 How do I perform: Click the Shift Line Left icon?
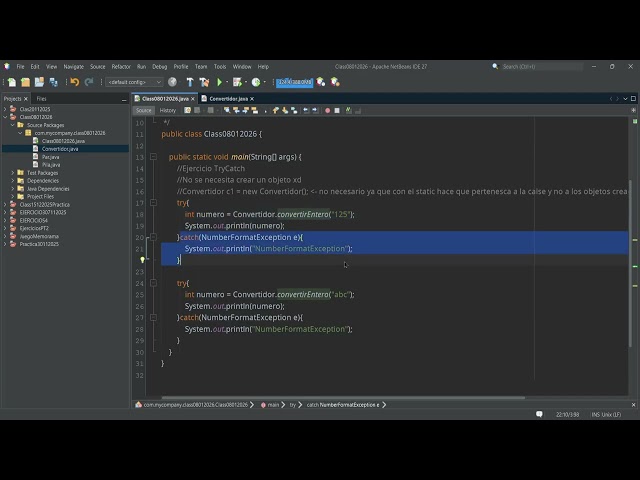(x=306, y=110)
